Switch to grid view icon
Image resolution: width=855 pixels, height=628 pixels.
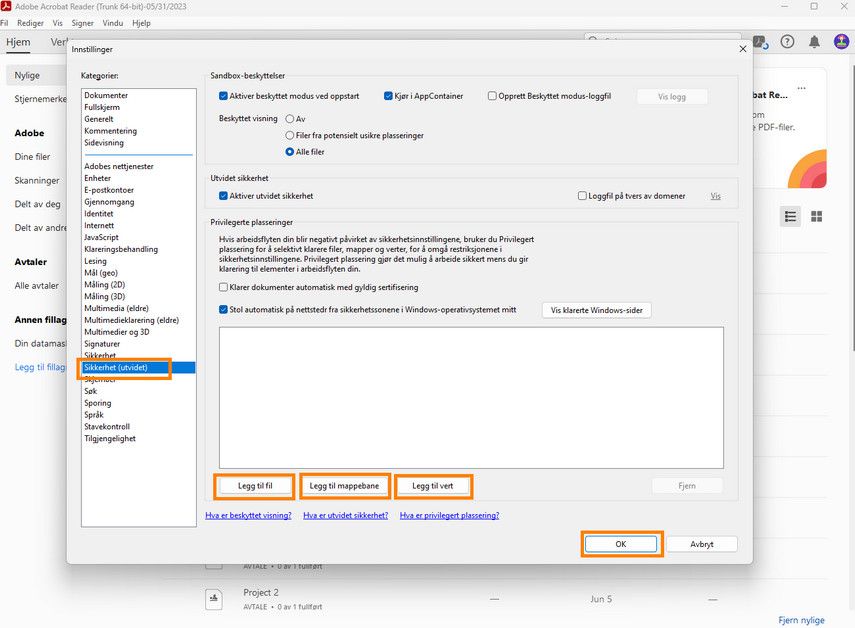(816, 216)
